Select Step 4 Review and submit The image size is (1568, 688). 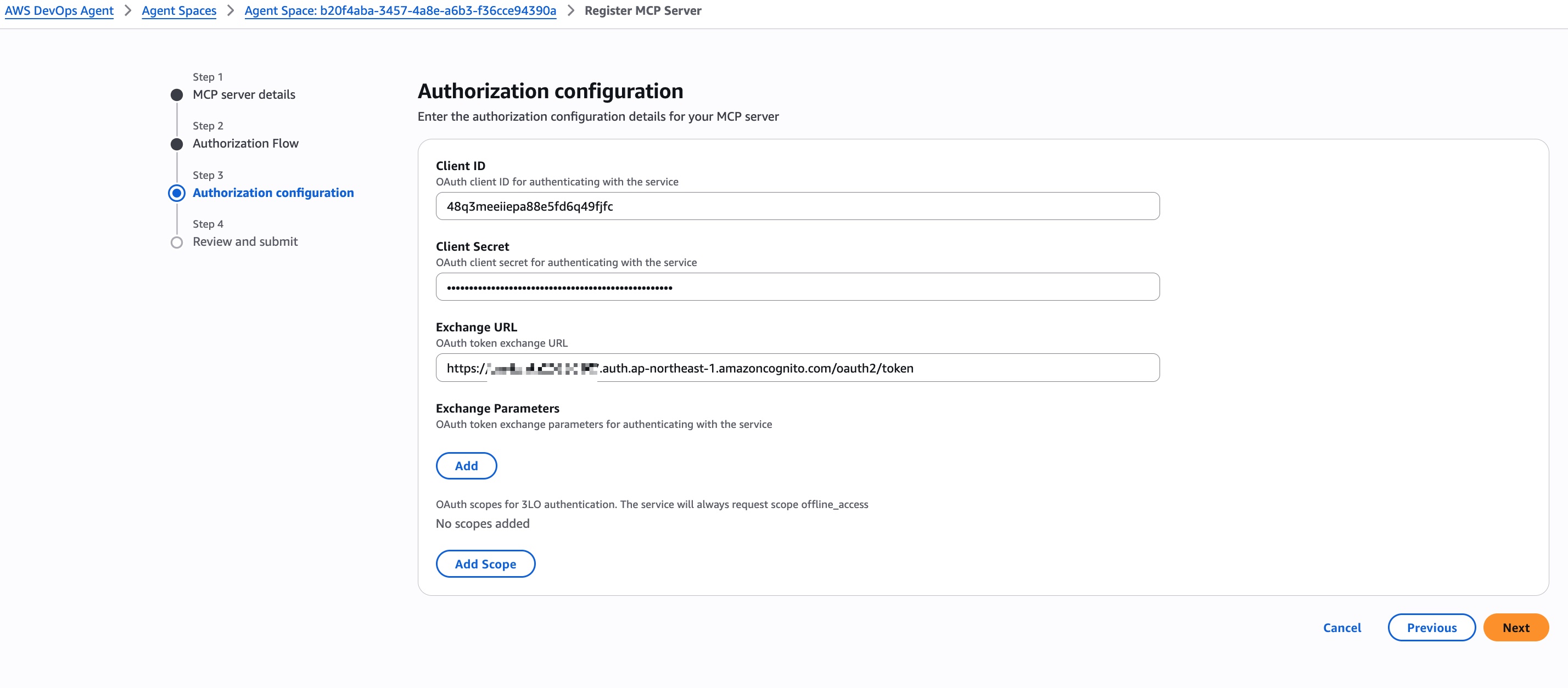point(177,242)
